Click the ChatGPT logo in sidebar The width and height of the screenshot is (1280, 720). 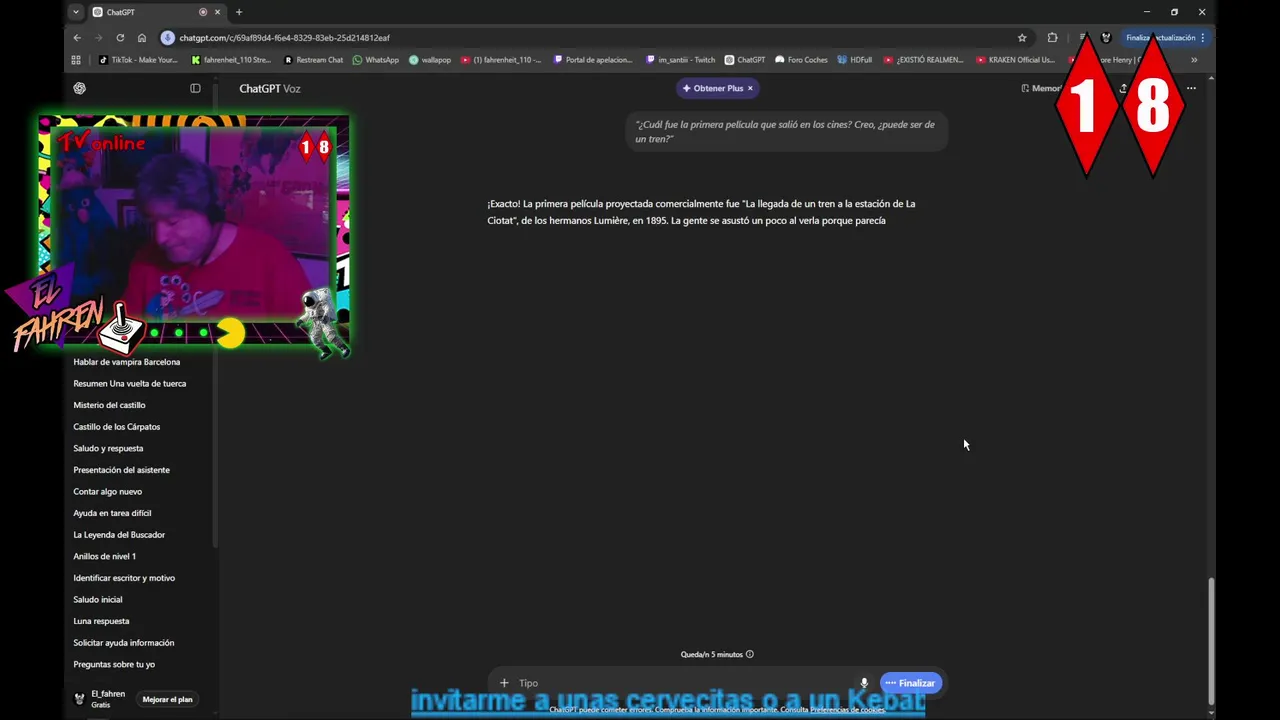(x=79, y=88)
